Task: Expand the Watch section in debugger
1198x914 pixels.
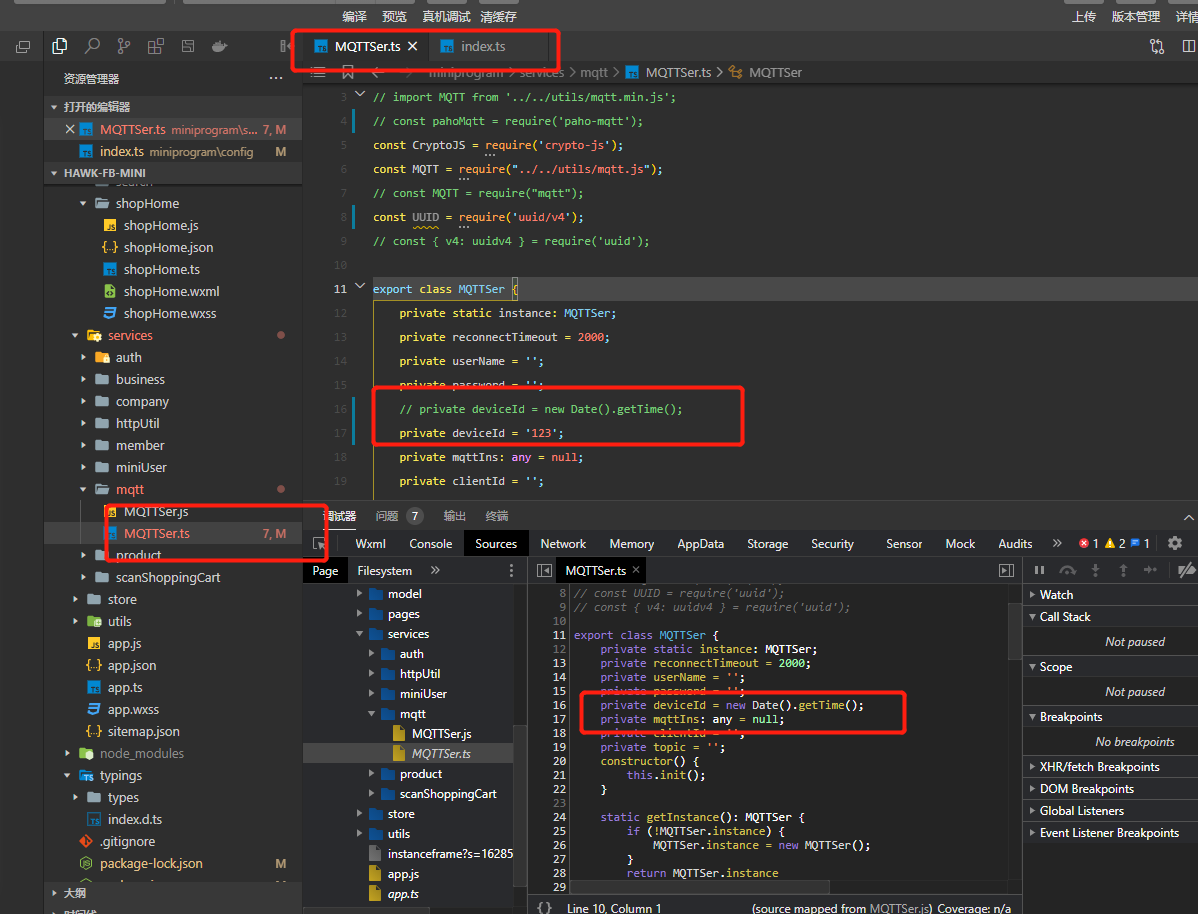Action: tap(1033, 595)
